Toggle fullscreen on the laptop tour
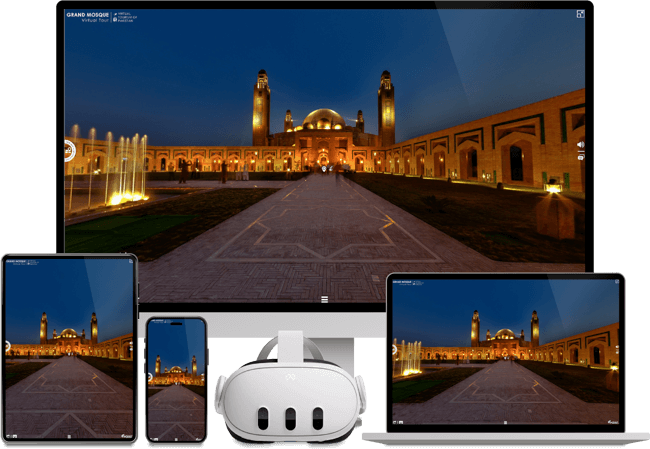Viewport: 650px width, 449px height. [x=616, y=282]
